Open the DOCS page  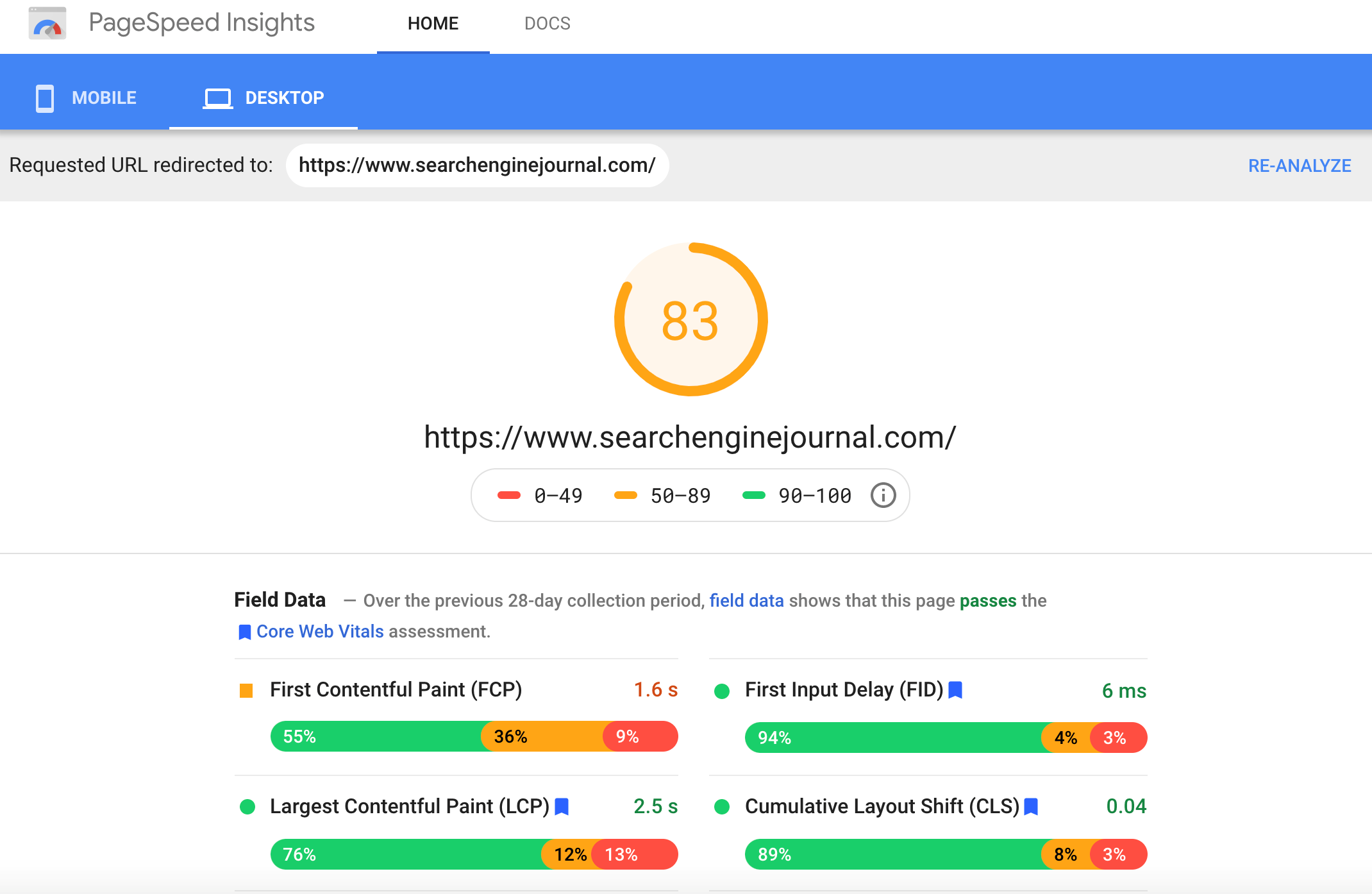point(547,24)
